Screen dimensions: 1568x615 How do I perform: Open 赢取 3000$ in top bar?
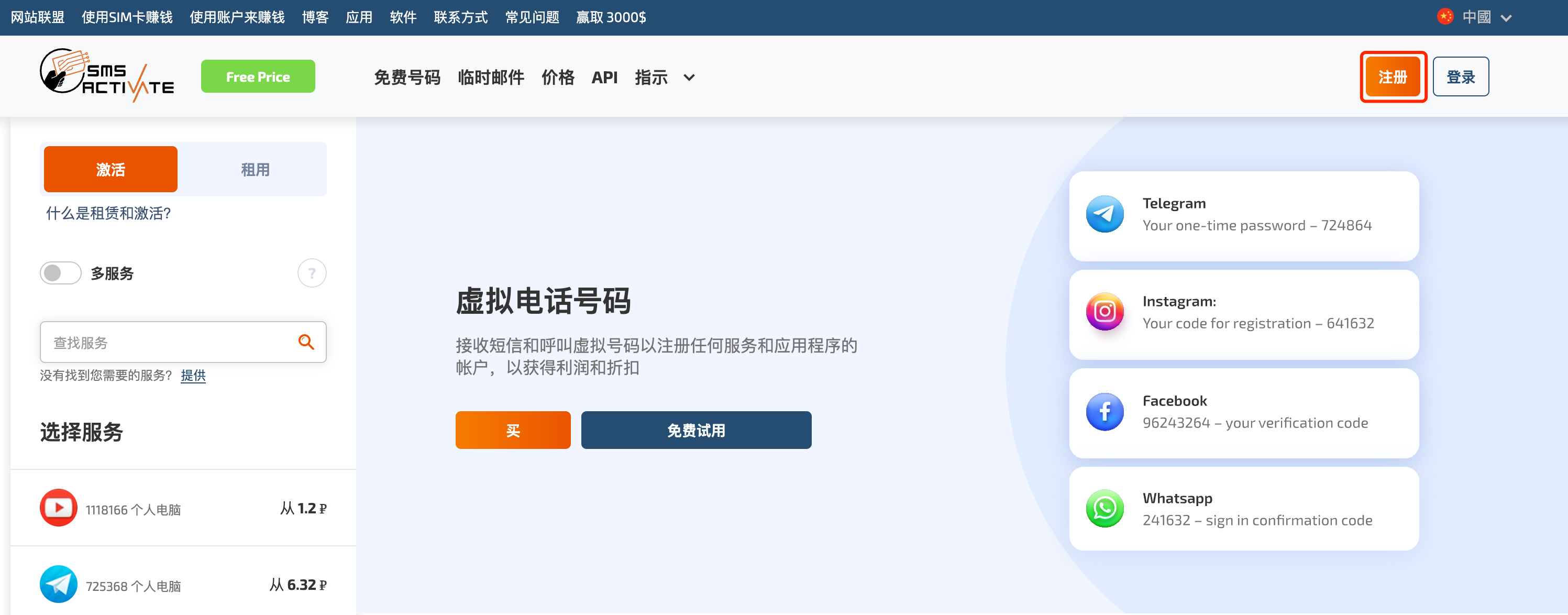(611, 17)
